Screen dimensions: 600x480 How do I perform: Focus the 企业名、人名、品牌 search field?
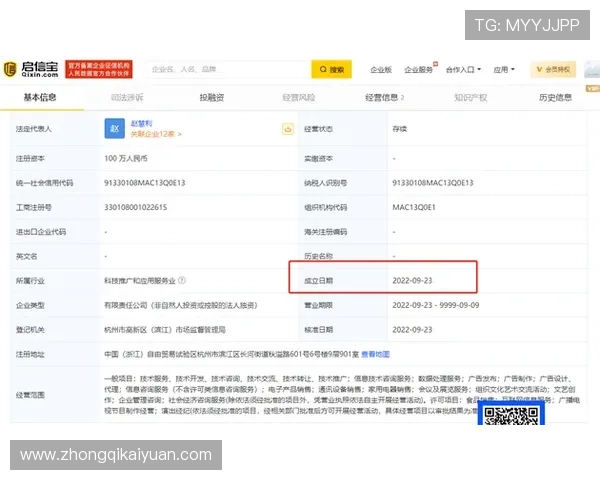pyautogui.click(x=229, y=69)
